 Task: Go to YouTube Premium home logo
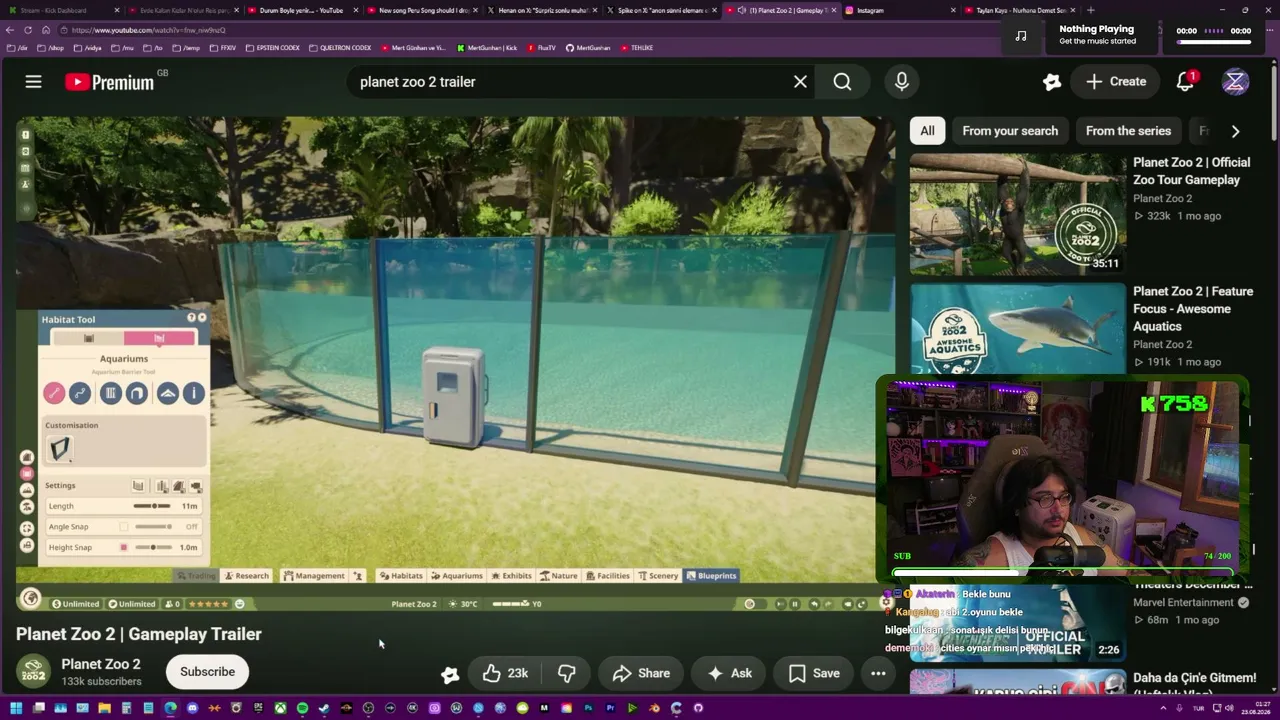click(110, 82)
